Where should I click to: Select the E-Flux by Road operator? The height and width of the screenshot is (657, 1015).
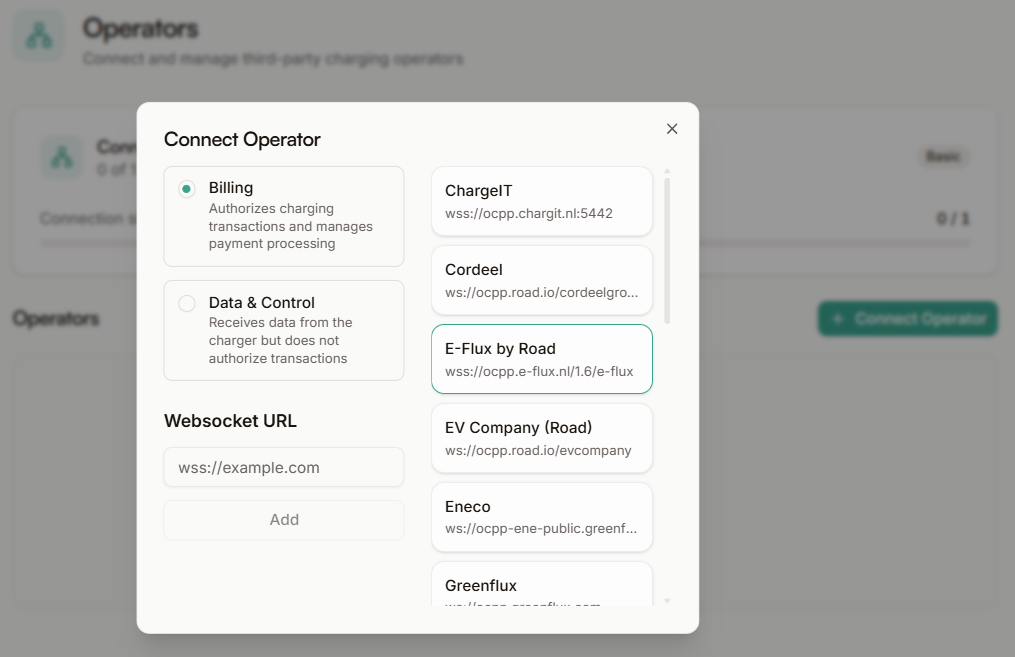541,359
